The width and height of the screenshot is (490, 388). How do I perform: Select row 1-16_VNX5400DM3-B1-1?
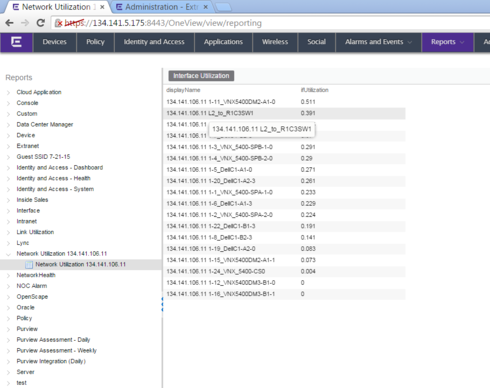point(285,294)
